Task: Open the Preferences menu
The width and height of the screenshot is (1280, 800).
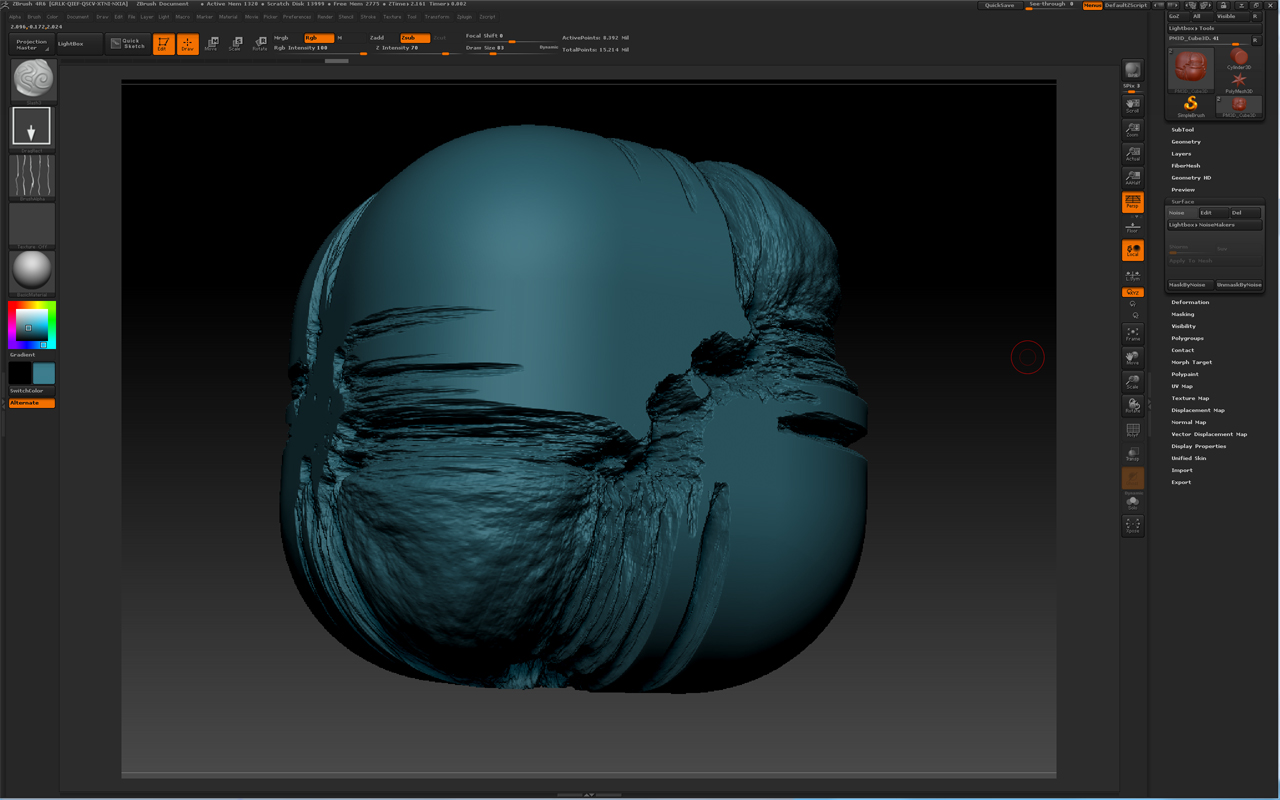Action: [297, 17]
